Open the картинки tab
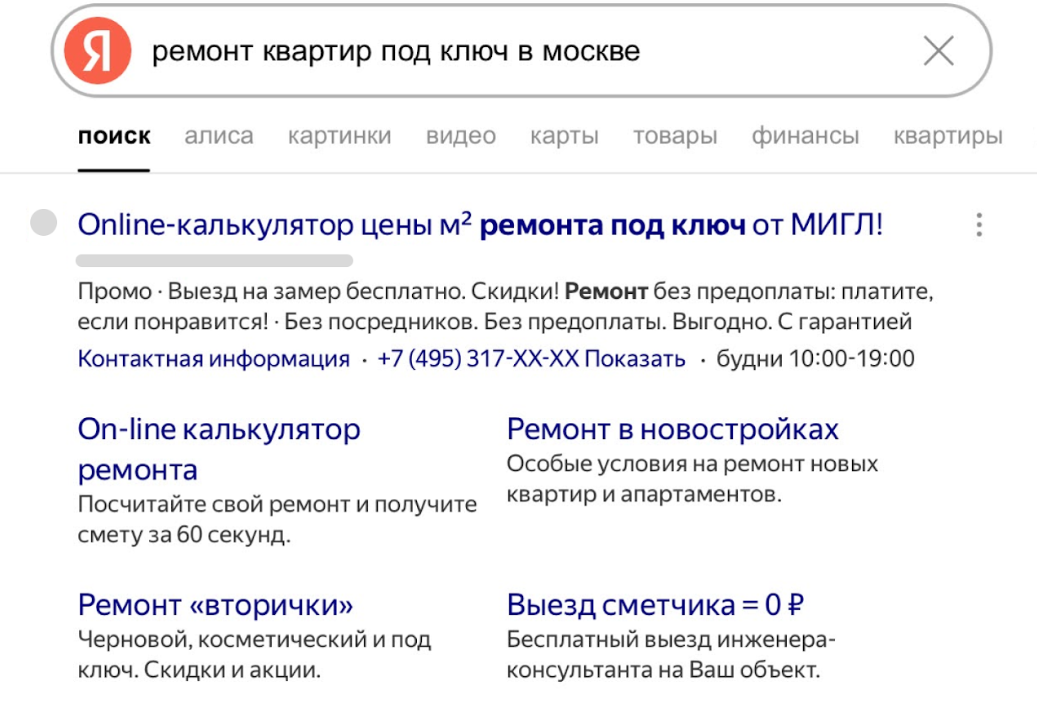The width and height of the screenshot is (1037, 705). (339, 136)
